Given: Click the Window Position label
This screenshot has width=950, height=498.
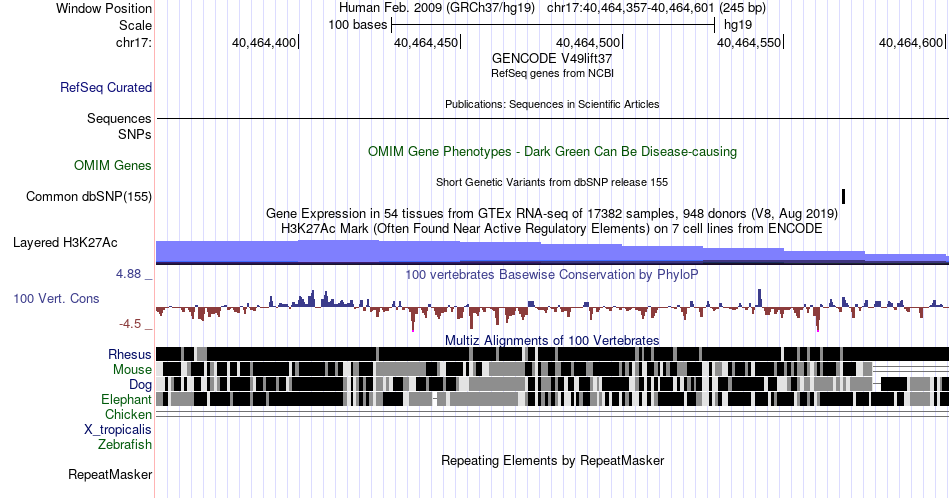Looking at the screenshot, I should (104, 8).
